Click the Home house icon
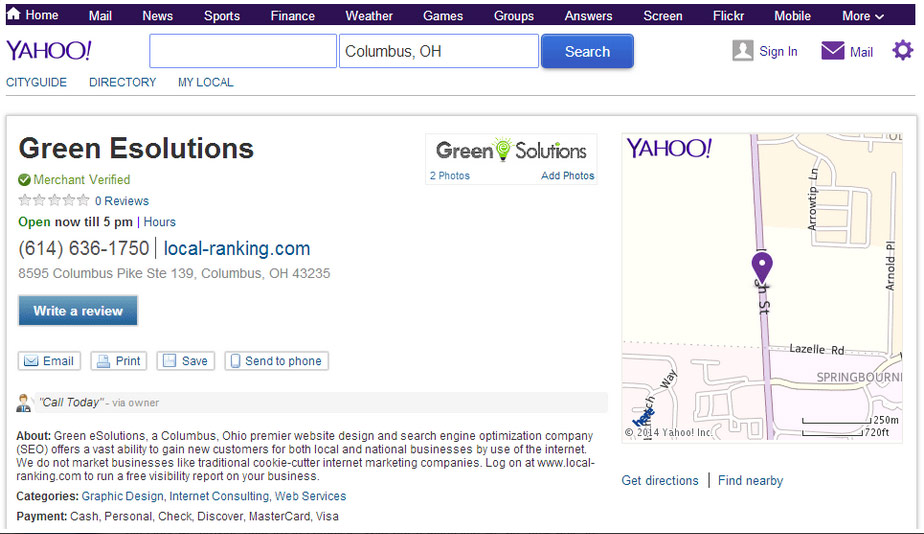924x534 pixels. pos(13,14)
